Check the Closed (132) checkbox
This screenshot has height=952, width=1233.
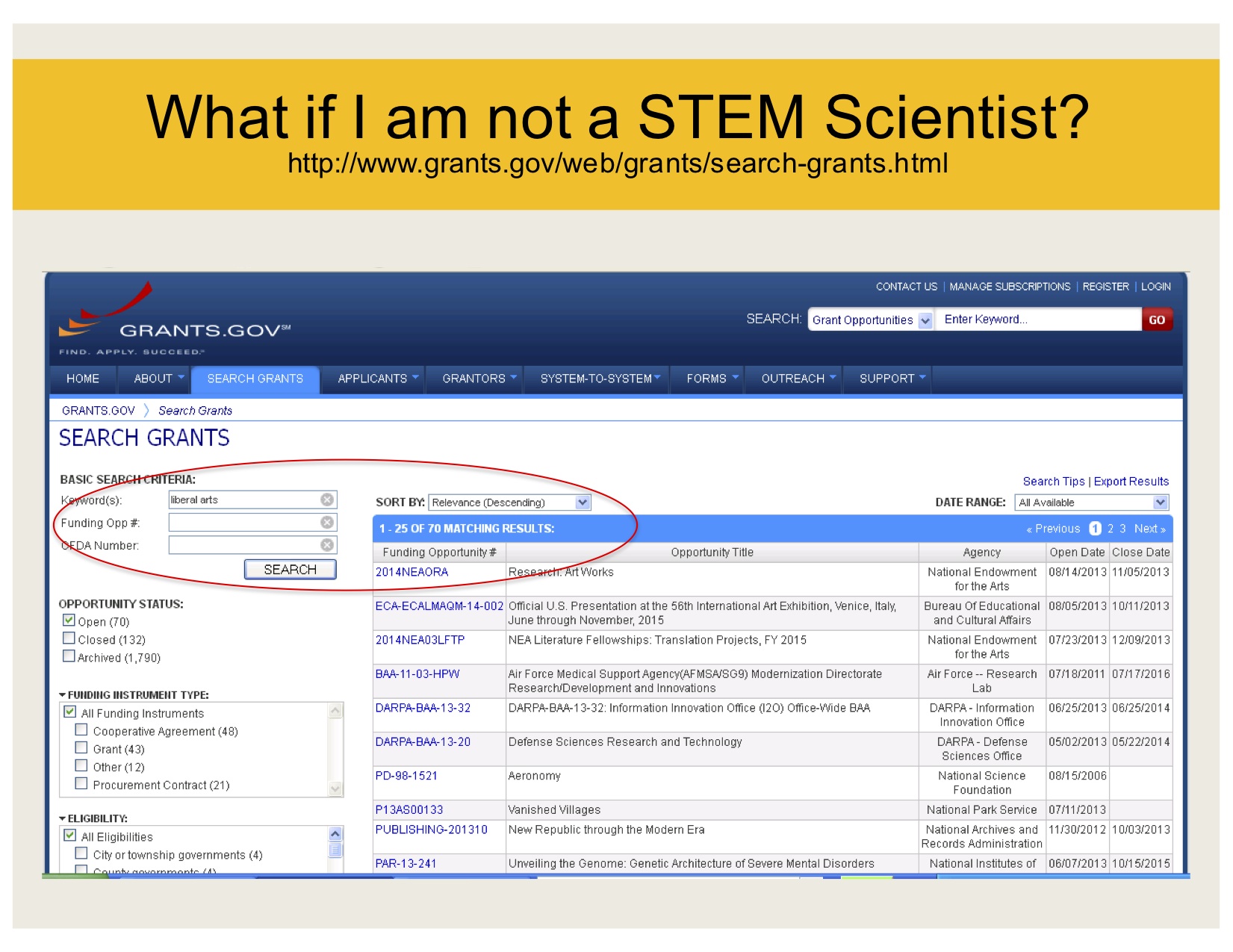(69, 638)
